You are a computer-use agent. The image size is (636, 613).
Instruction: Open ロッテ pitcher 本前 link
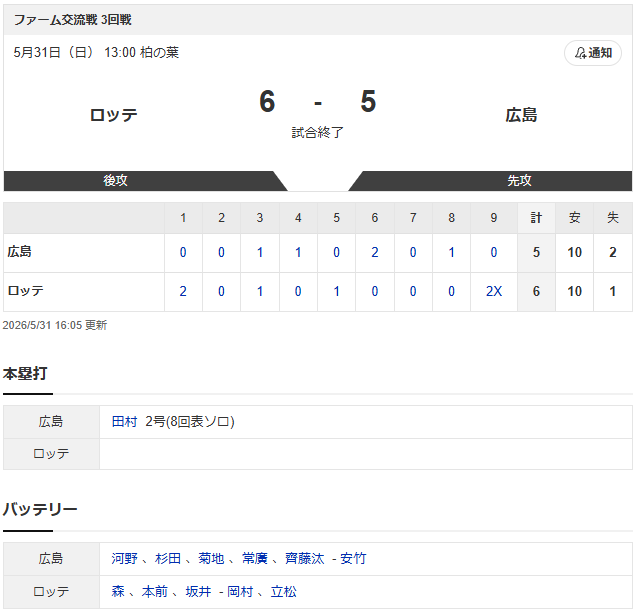[x=155, y=591]
